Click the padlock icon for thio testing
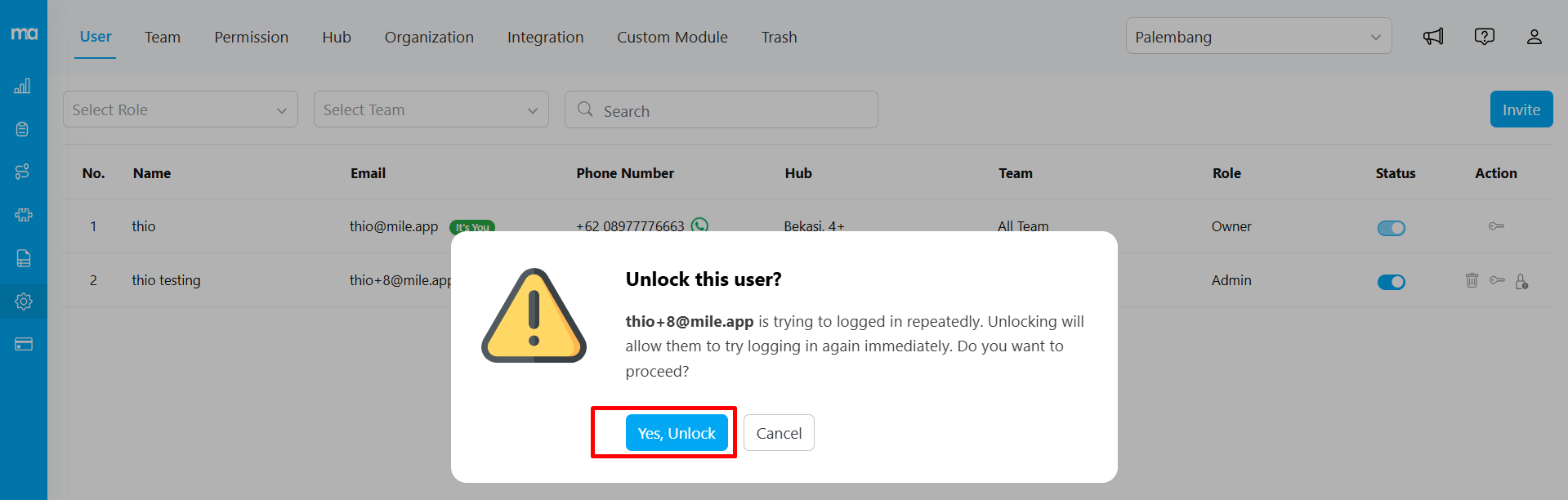The image size is (1568, 500). 1521,281
